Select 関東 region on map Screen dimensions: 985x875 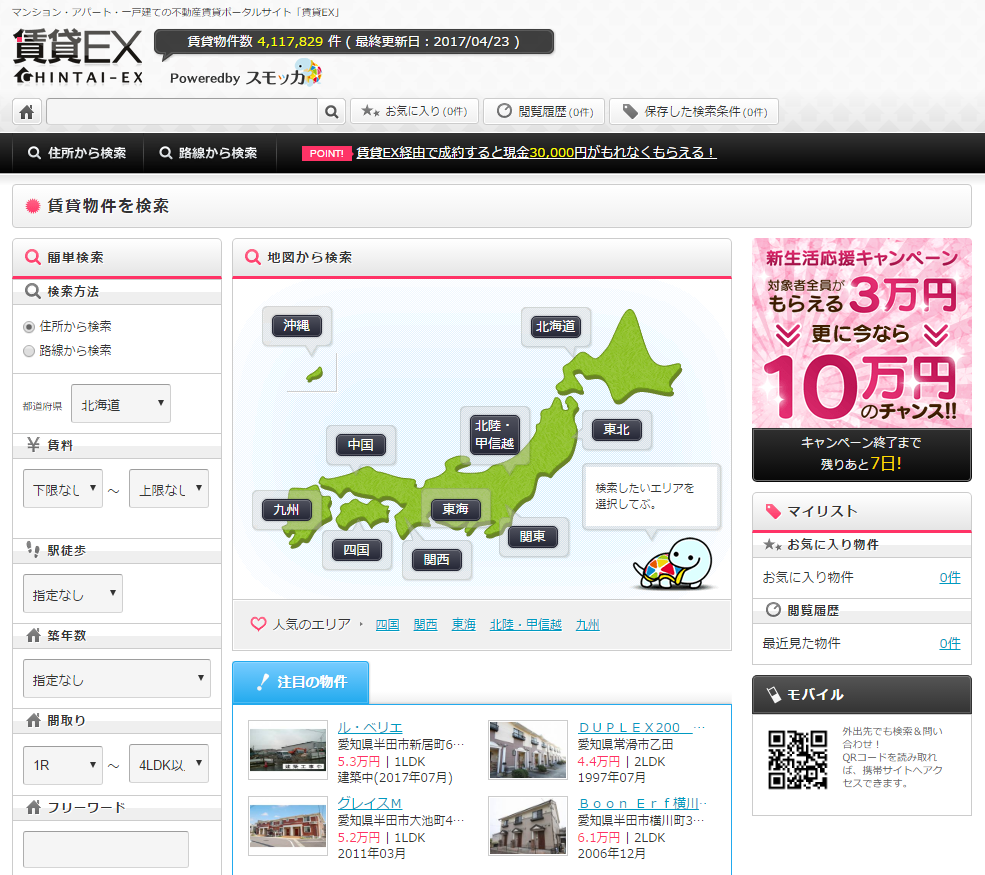pos(533,536)
